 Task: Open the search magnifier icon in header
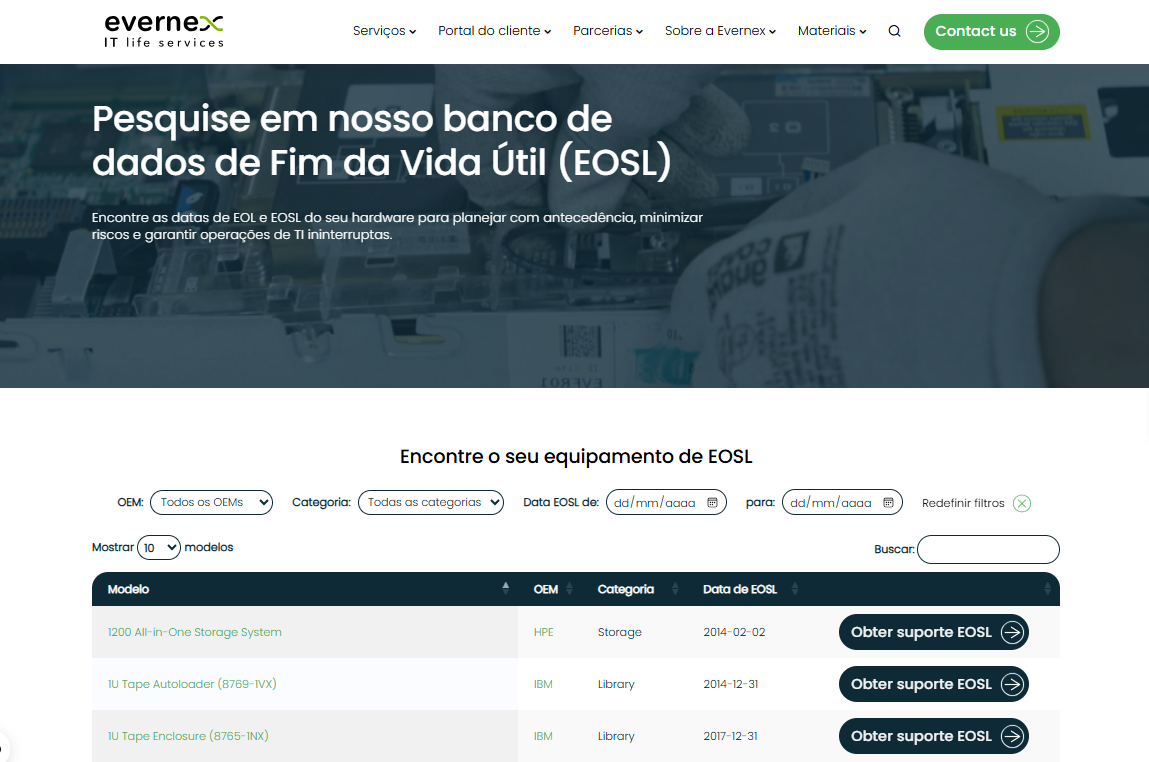click(x=894, y=31)
